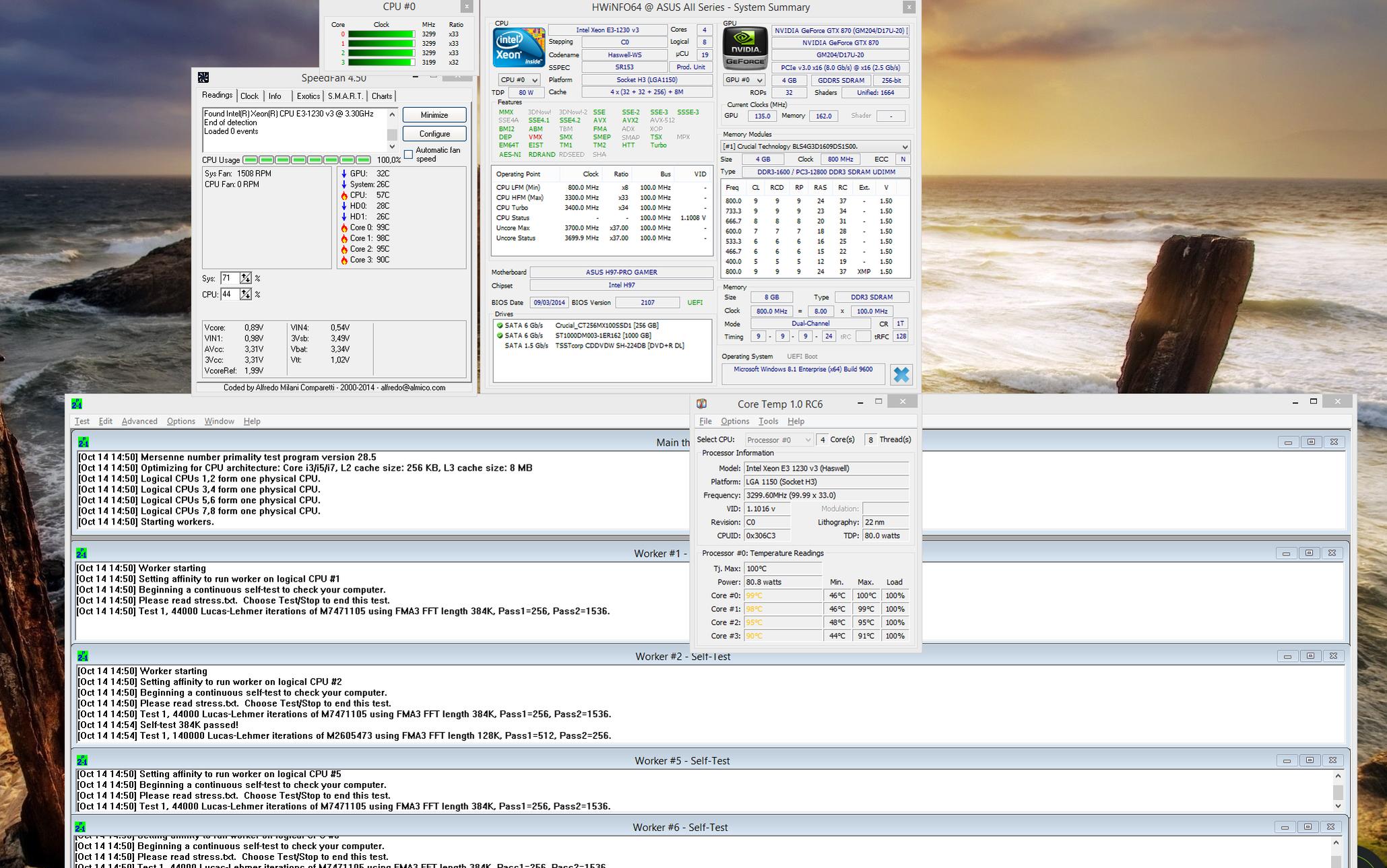Click the Prime95 app icon in title bar
Image resolution: width=1387 pixels, height=868 pixels.
pyautogui.click(x=77, y=403)
